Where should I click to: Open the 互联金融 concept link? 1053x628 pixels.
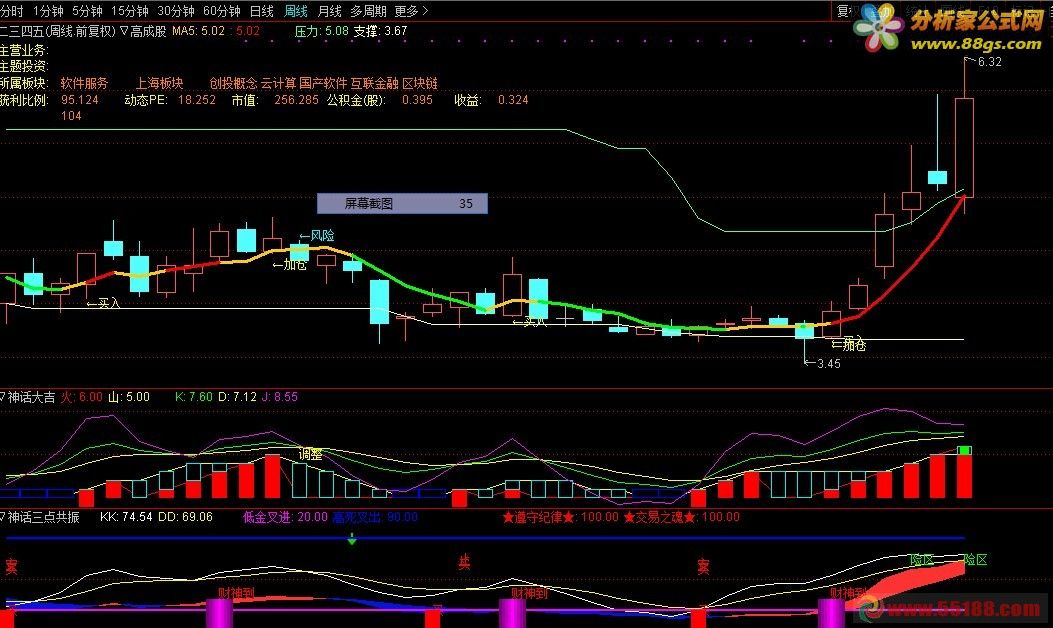click(x=375, y=83)
